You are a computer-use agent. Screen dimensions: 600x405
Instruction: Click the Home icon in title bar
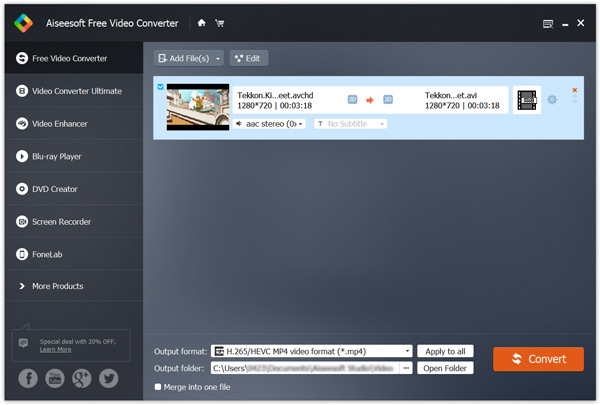click(201, 23)
